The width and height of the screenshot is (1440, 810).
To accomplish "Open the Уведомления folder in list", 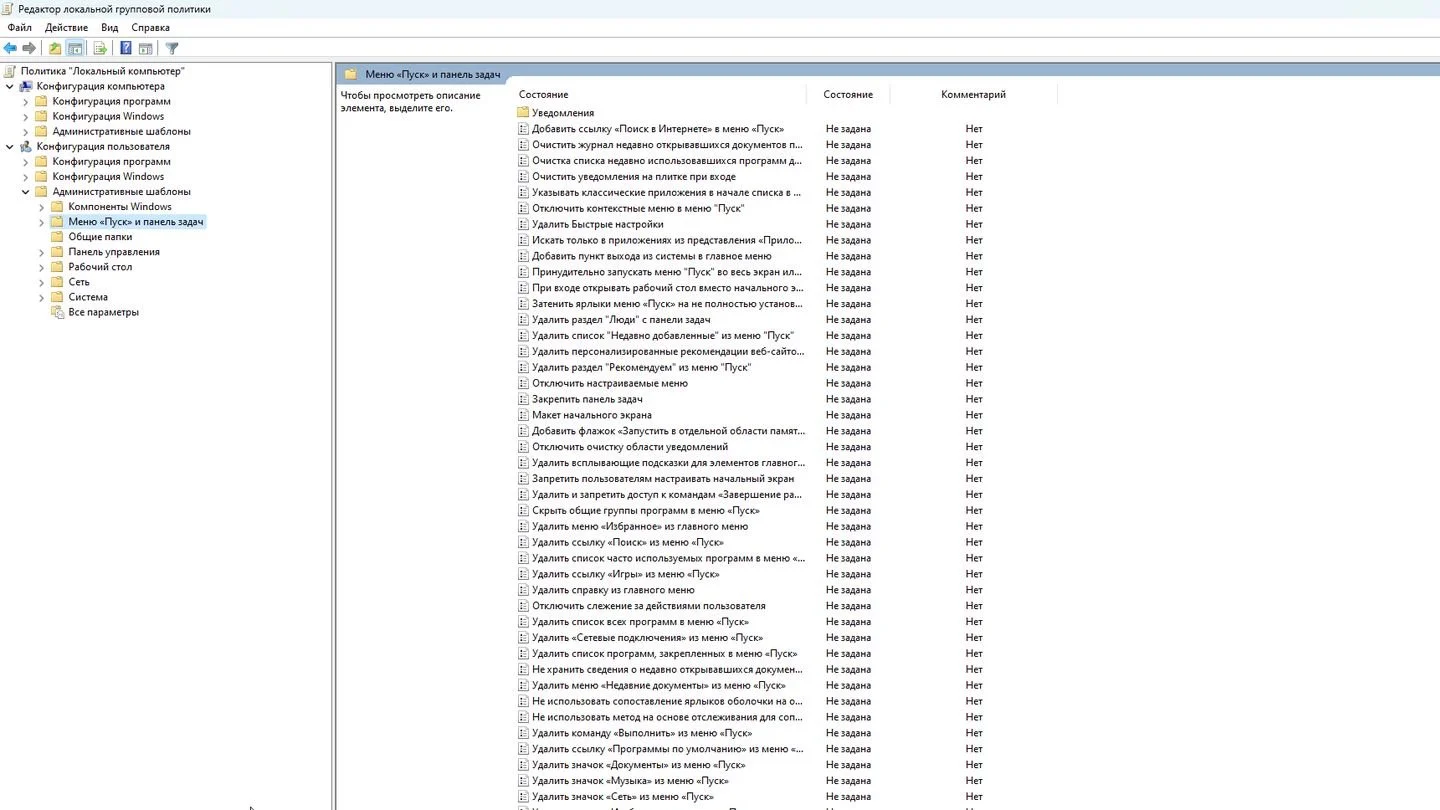I will tap(562, 113).
